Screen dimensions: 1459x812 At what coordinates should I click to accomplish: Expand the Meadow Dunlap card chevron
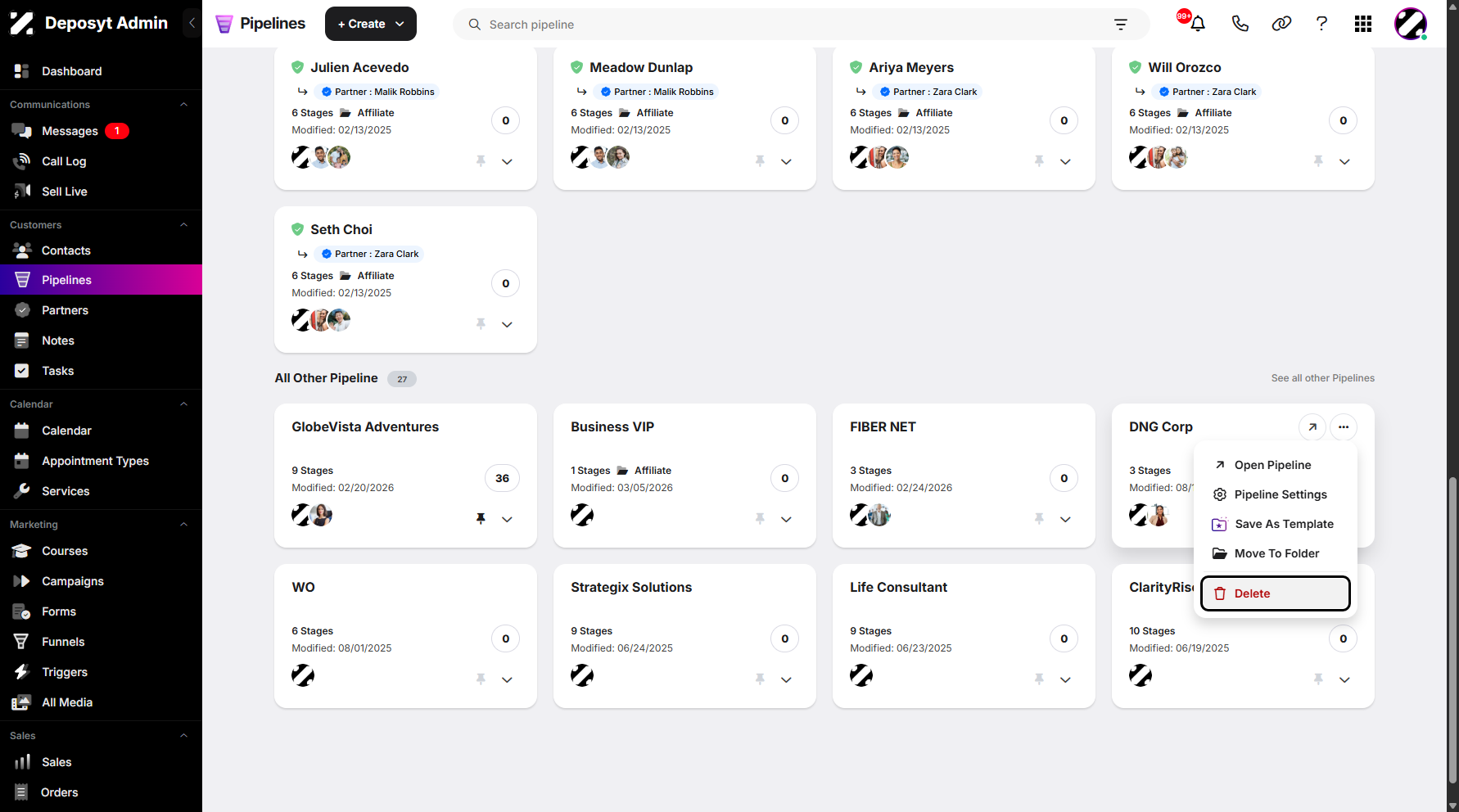tap(786, 161)
